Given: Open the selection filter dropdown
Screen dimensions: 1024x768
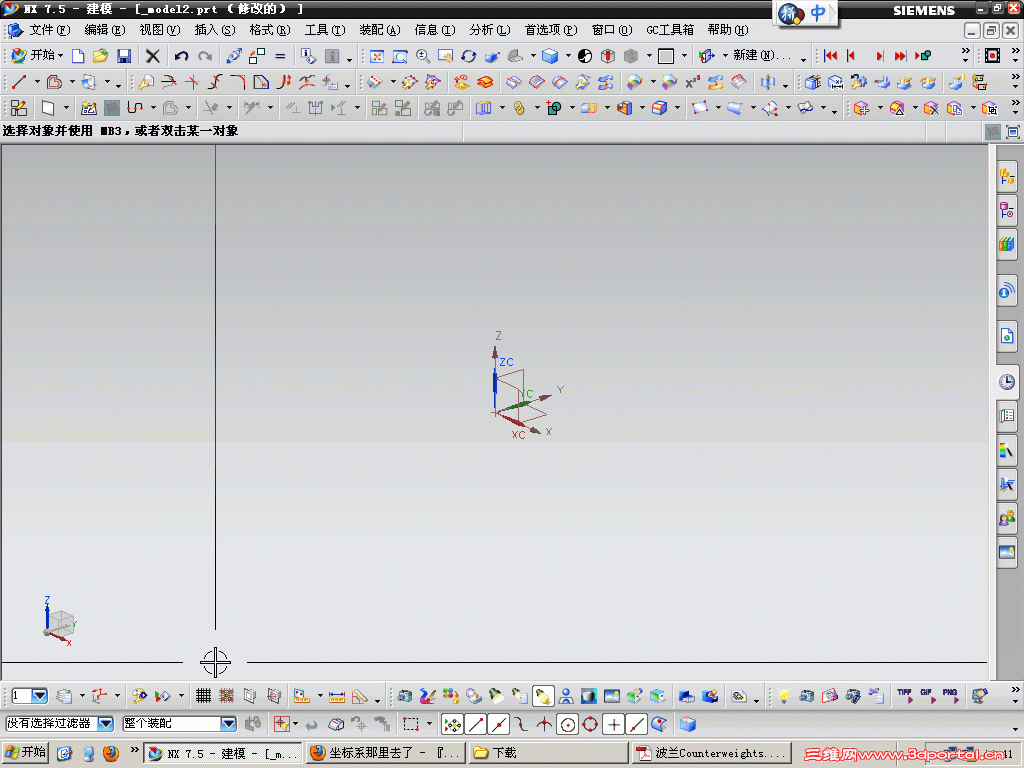Looking at the screenshot, I should point(106,724).
